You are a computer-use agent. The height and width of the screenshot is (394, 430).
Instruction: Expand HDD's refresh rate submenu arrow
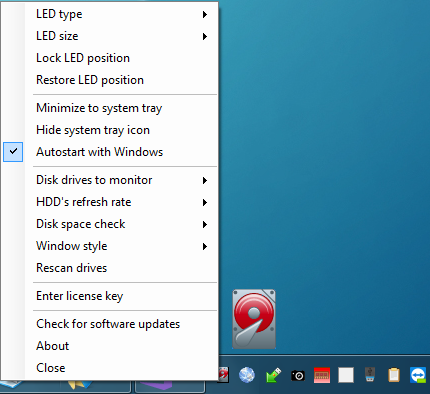click(205, 202)
